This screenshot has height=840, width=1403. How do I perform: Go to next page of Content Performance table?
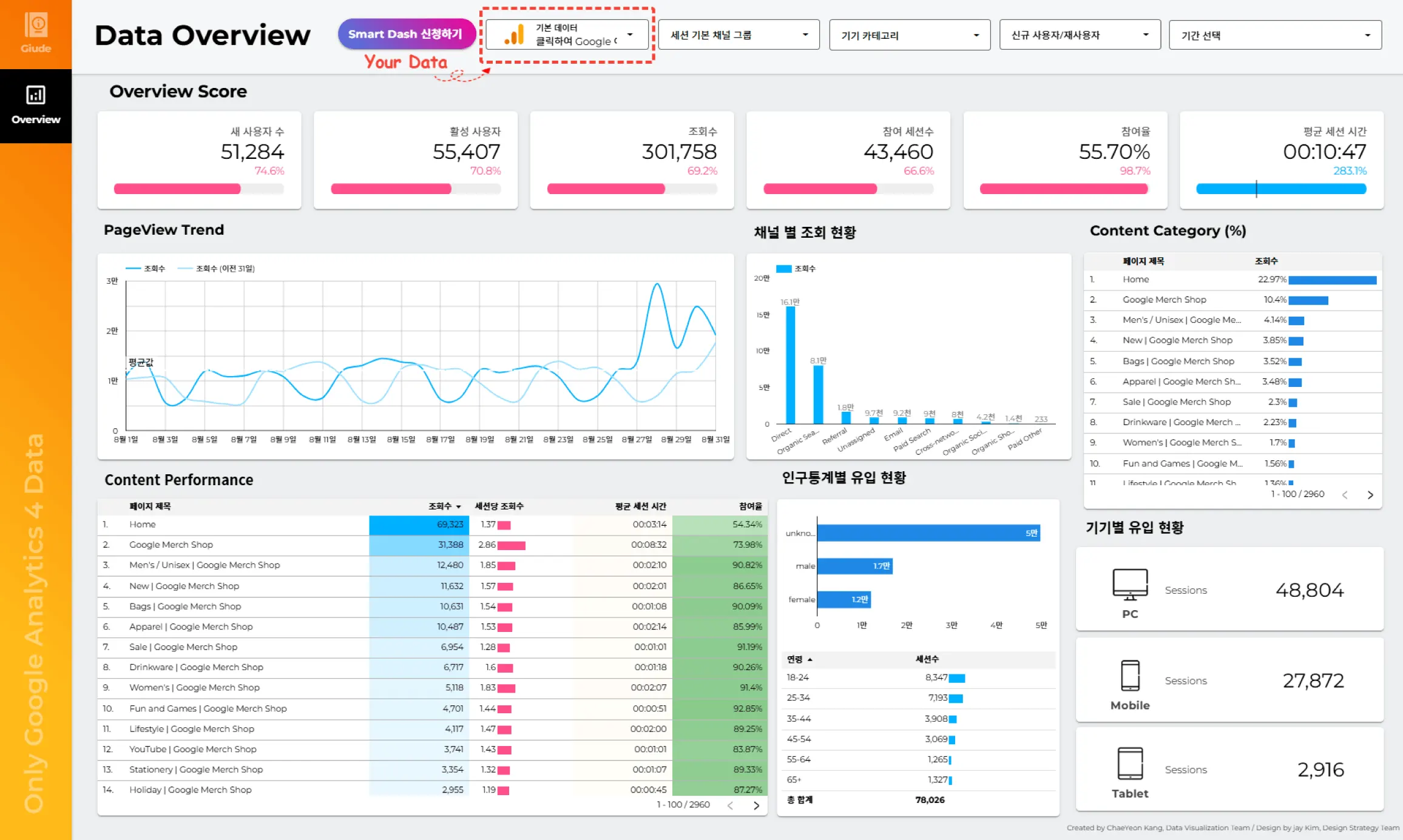[756, 805]
